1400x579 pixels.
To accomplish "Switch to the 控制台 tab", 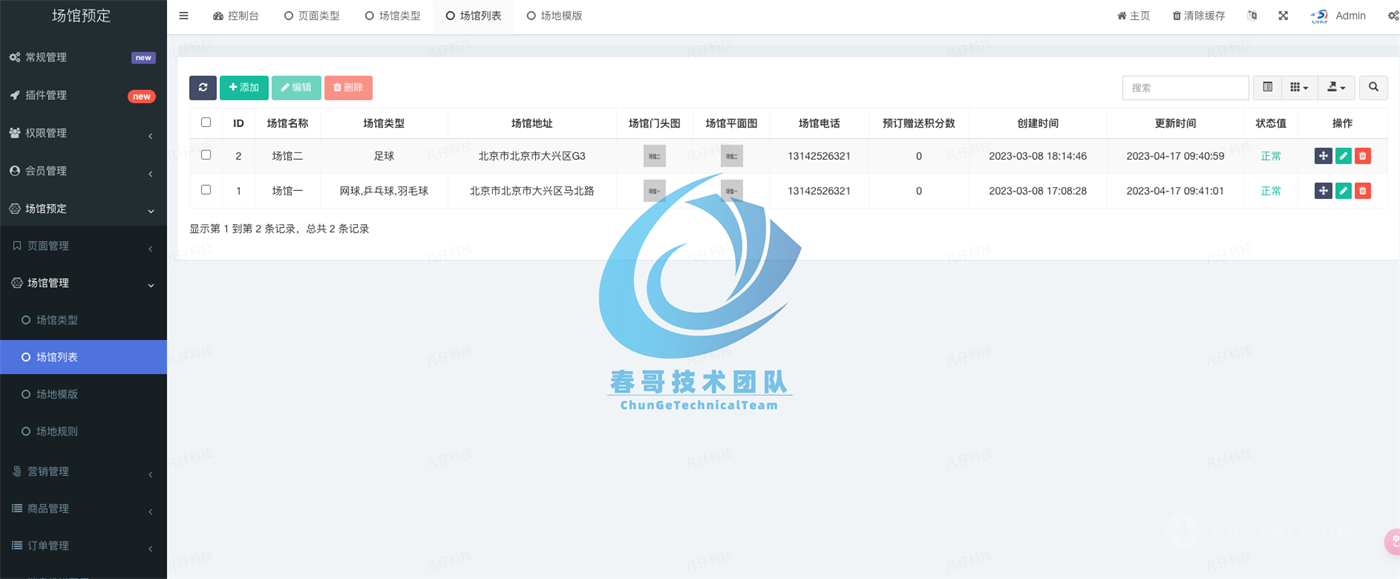I will [x=236, y=16].
